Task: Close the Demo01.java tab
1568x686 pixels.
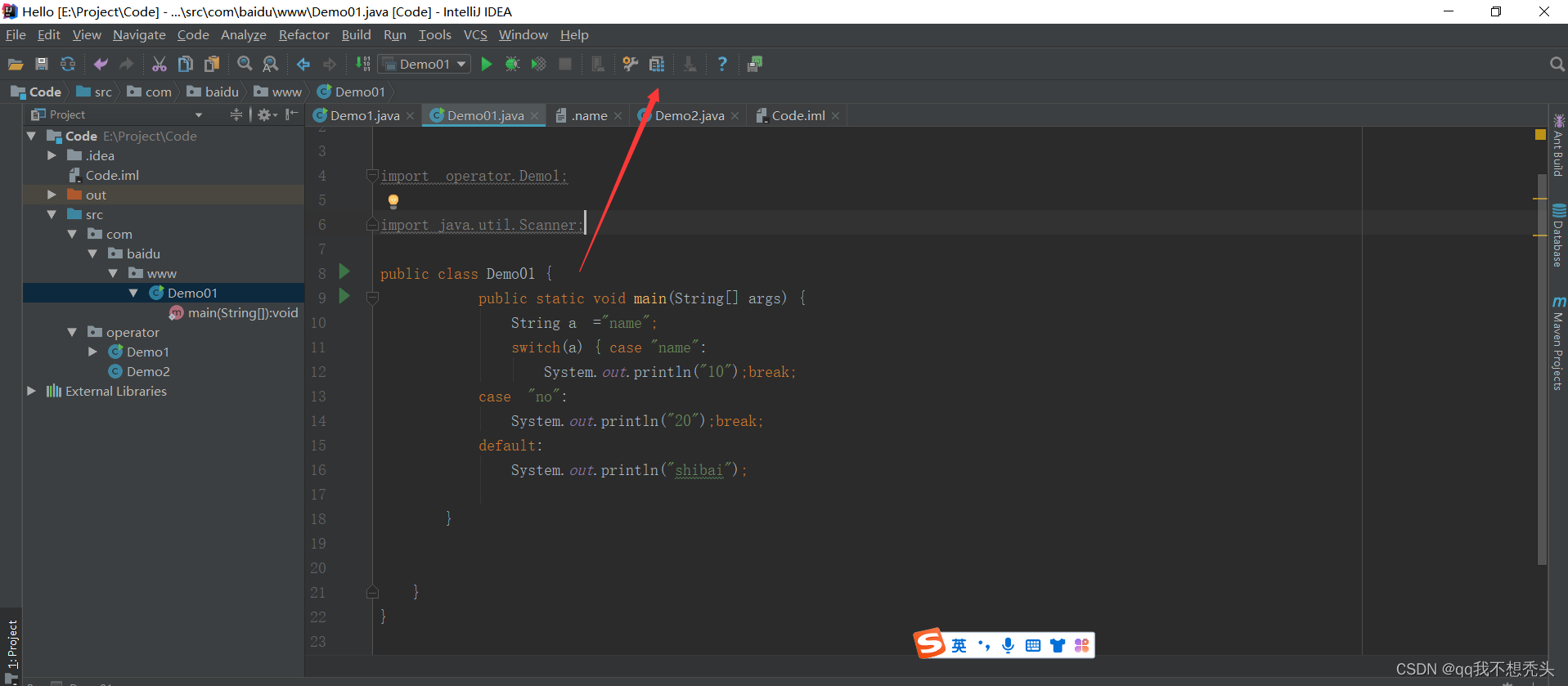Action: click(x=535, y=116)
